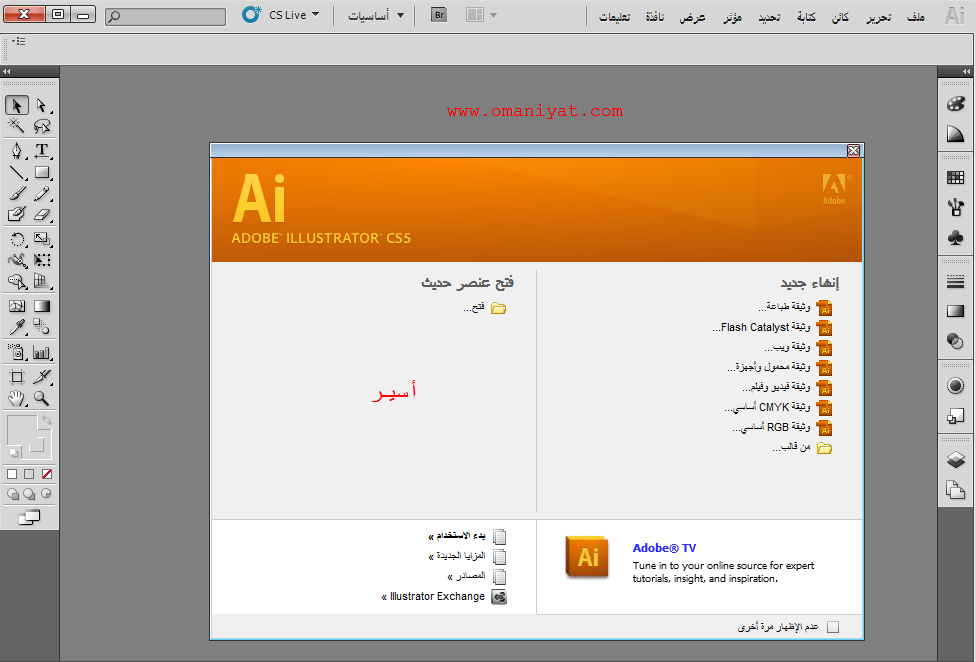976x662 pixels.
Task: Select the Symbol Sprayer tool
Action: pos(17,352)
